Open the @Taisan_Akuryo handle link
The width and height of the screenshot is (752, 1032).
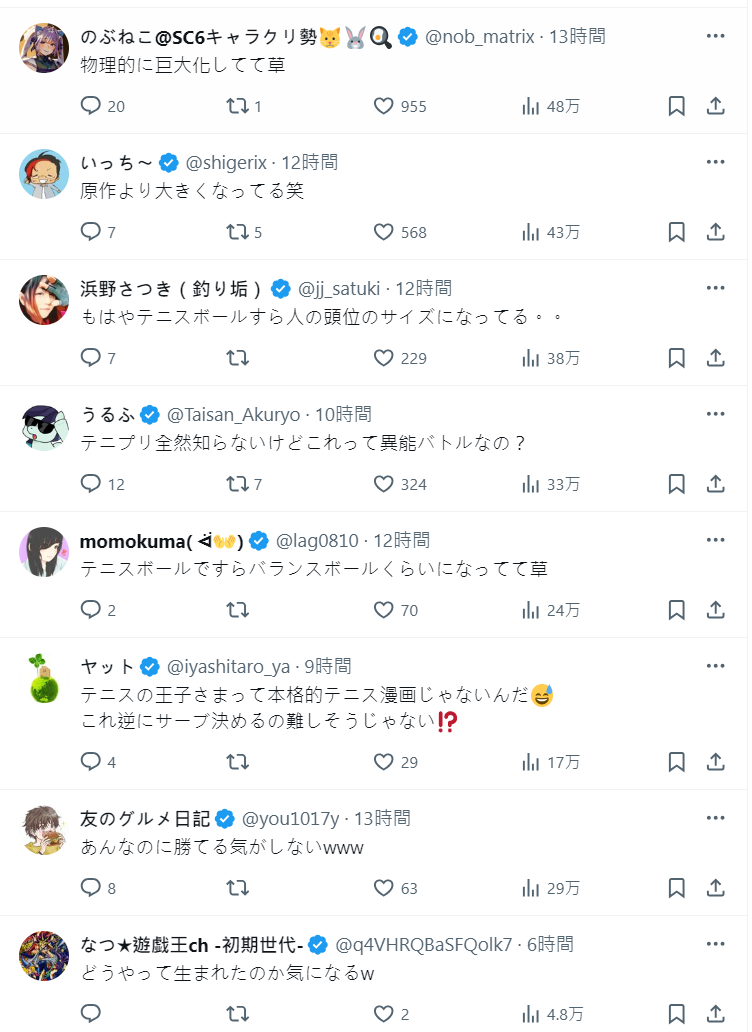point(233,415)
